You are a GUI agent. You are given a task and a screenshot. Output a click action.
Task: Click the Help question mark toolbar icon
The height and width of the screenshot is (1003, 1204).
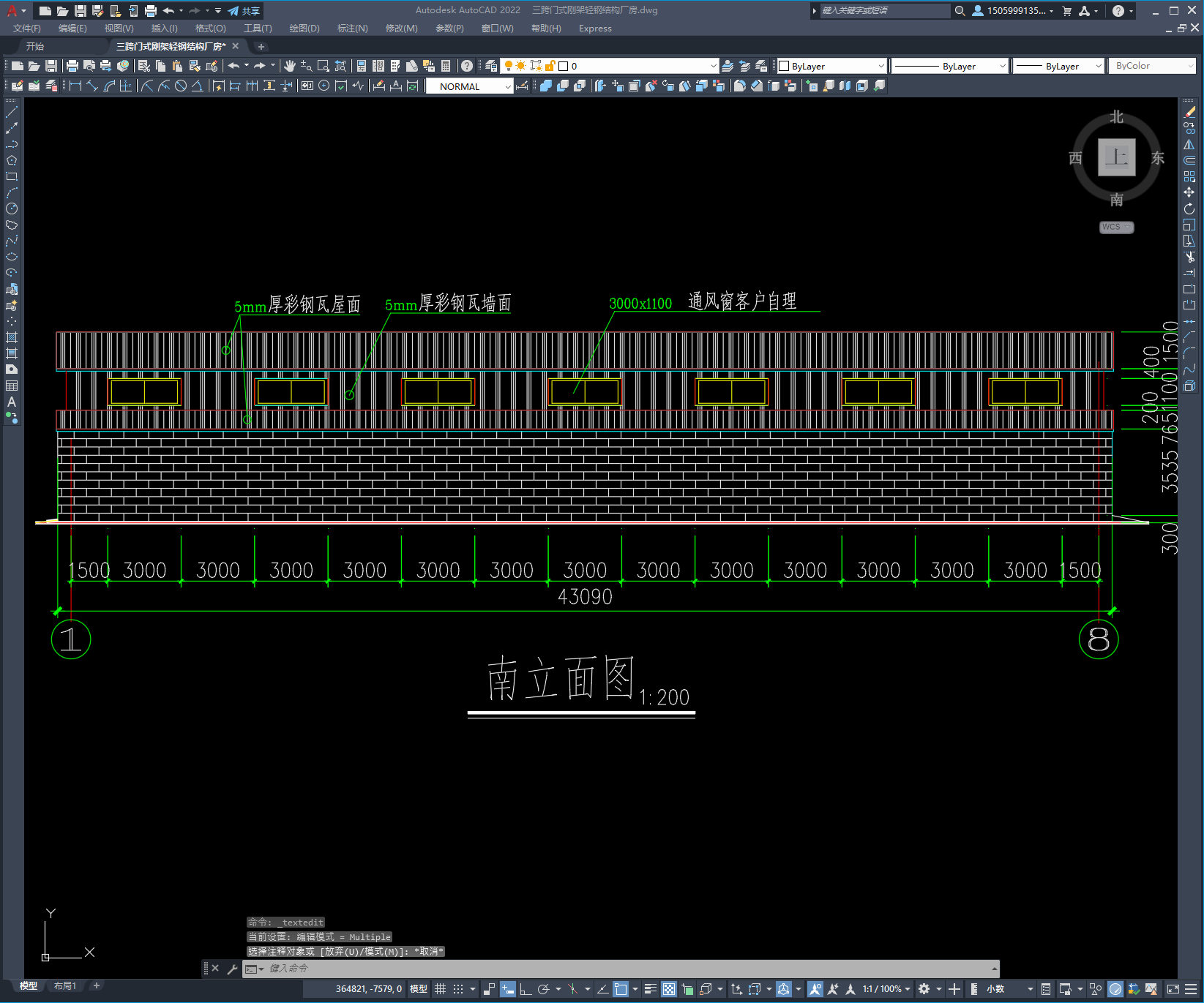click(467, 66)
